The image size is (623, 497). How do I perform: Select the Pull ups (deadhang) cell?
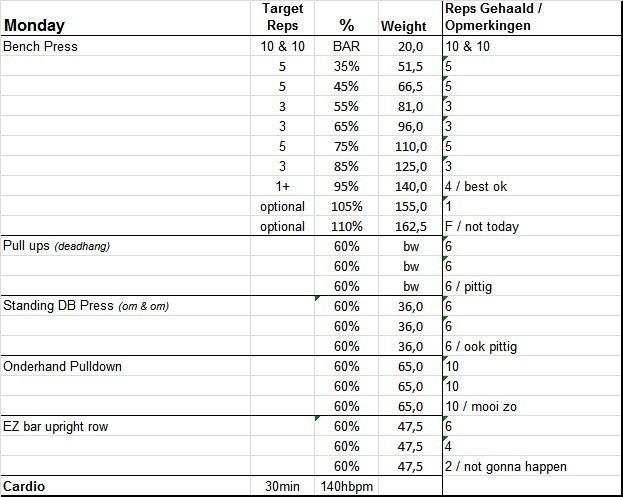[60, 246]
